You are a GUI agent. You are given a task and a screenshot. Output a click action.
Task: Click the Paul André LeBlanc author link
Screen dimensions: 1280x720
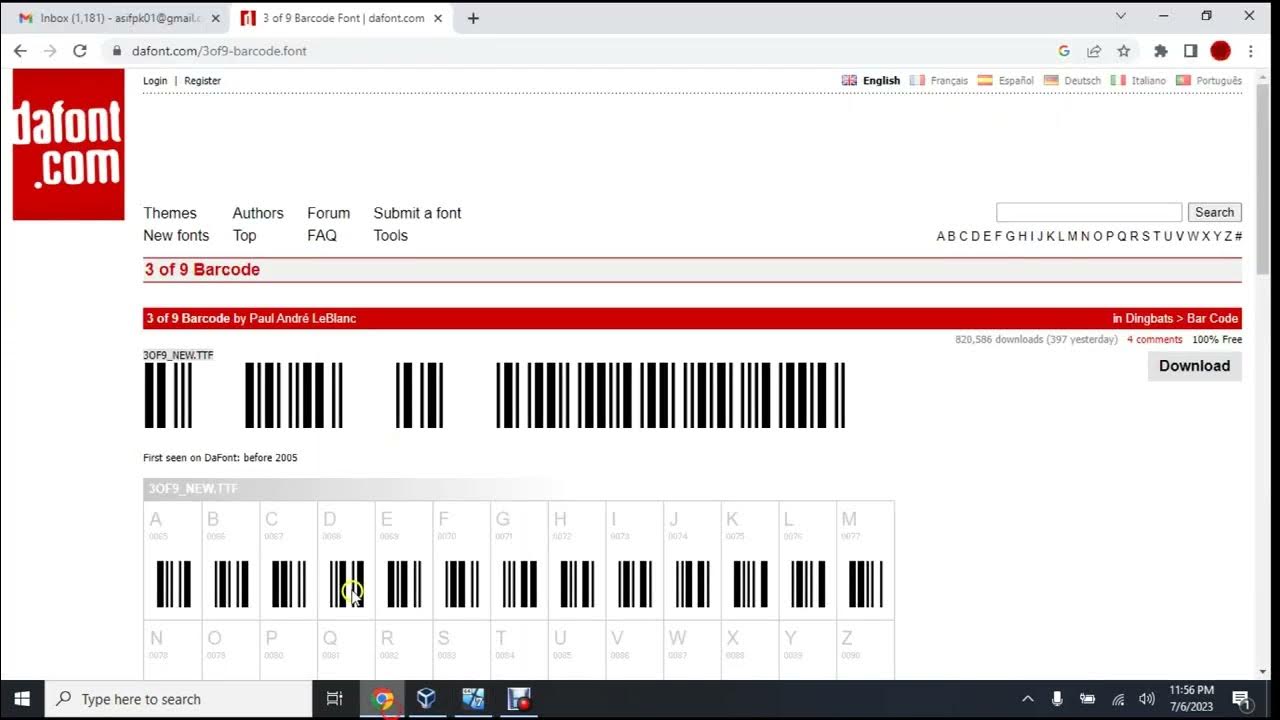point(303,318)
